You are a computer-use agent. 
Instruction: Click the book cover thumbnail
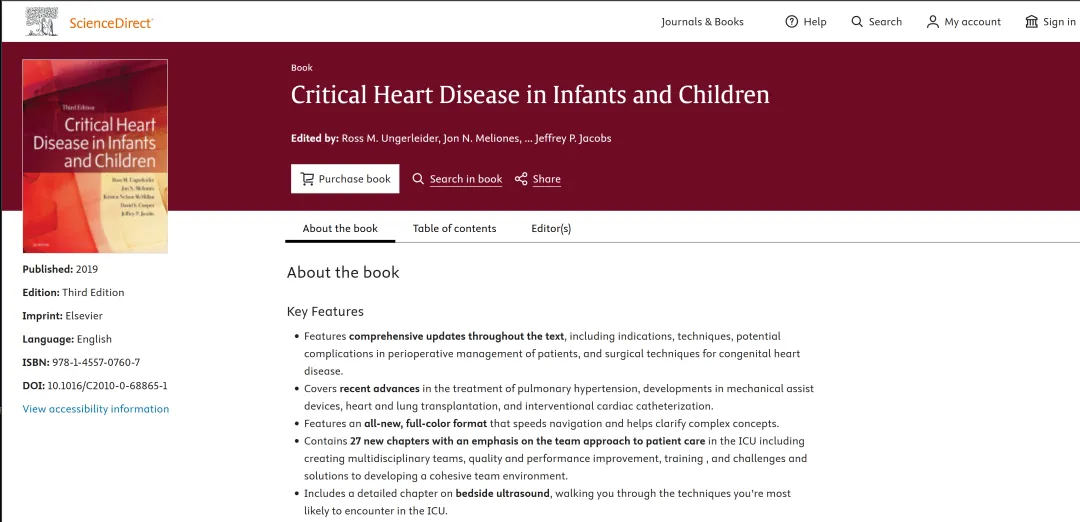coord(95,156)
